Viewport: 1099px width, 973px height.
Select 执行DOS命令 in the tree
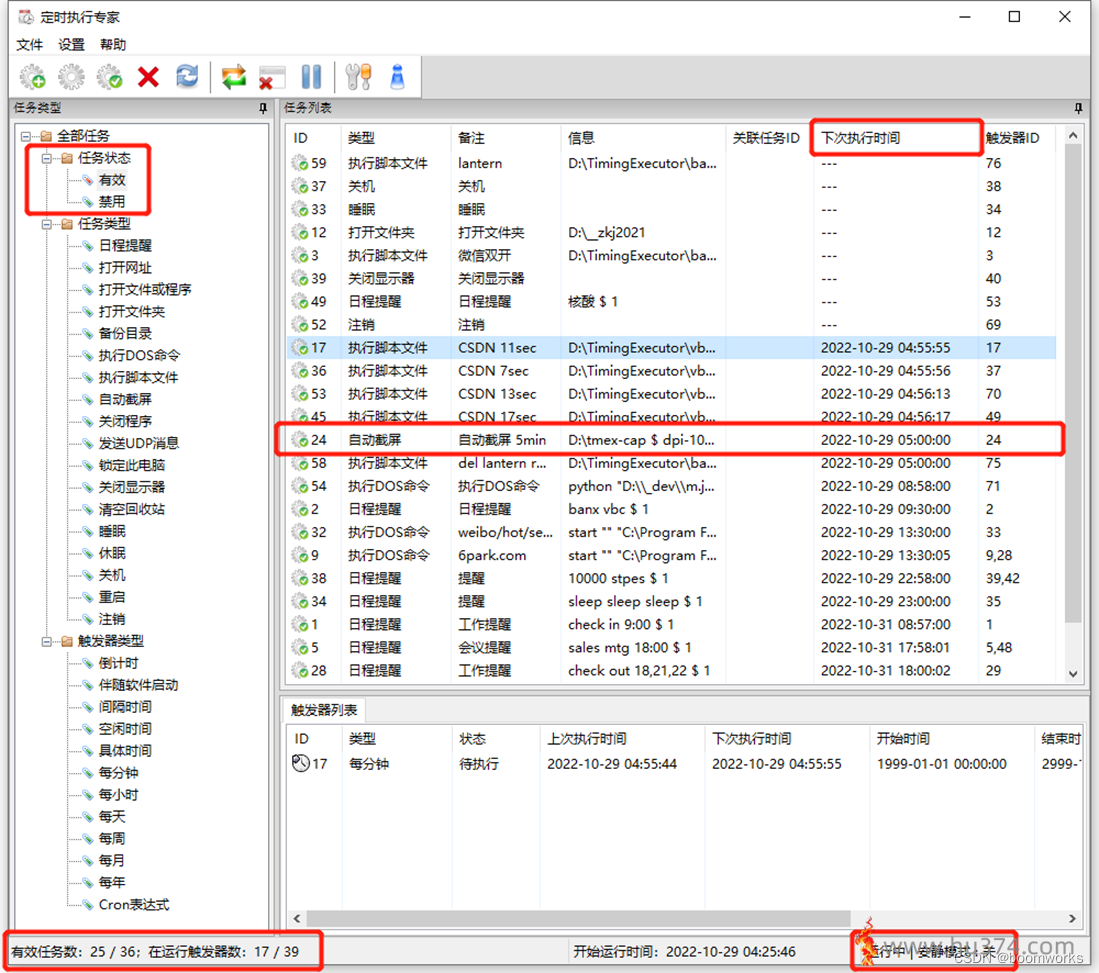(x=139, y=355)
